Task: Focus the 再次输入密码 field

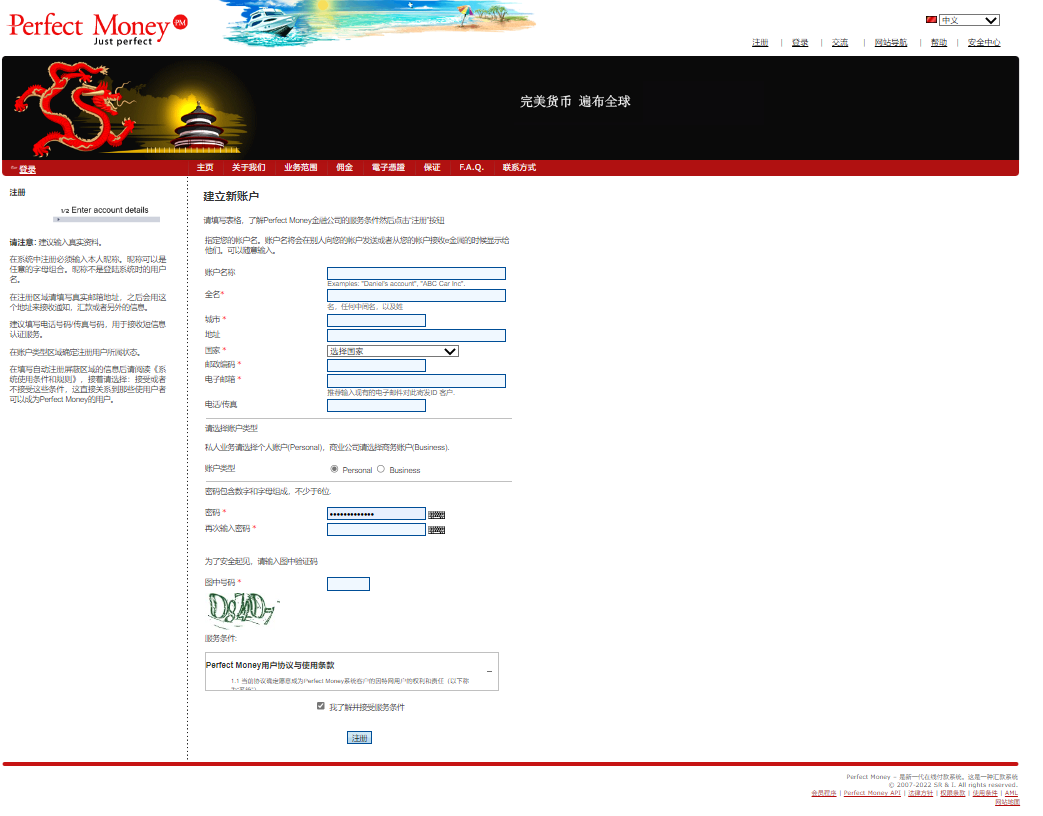Action: point(376,529)
